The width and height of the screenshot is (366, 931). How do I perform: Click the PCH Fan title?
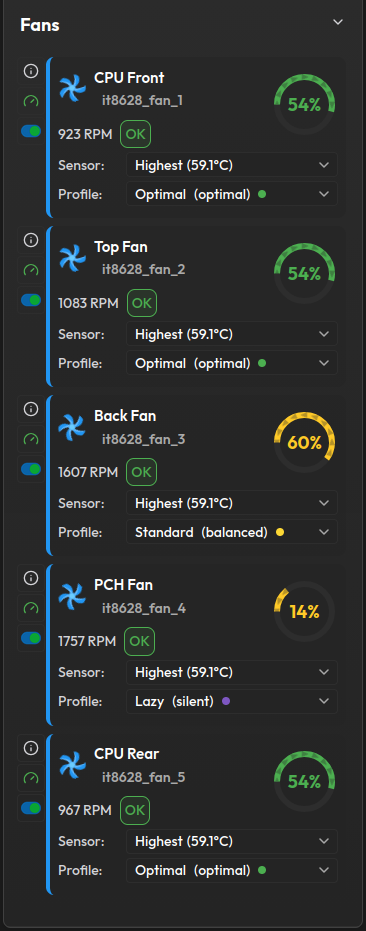(124, 585)
